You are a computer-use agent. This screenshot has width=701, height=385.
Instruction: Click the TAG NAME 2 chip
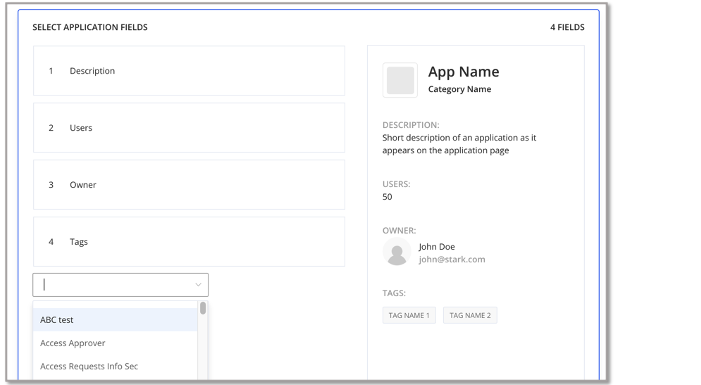click(470, 315)
